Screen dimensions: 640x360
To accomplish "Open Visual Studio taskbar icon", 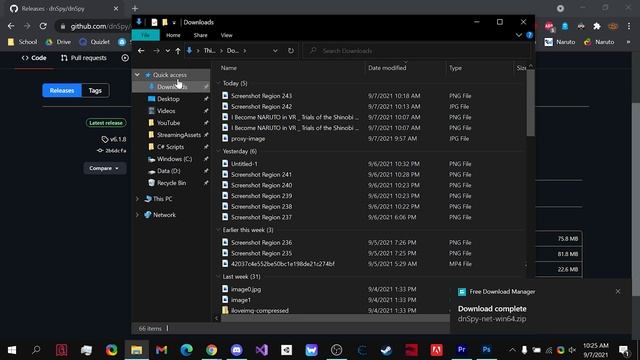I will pos(262,350).
